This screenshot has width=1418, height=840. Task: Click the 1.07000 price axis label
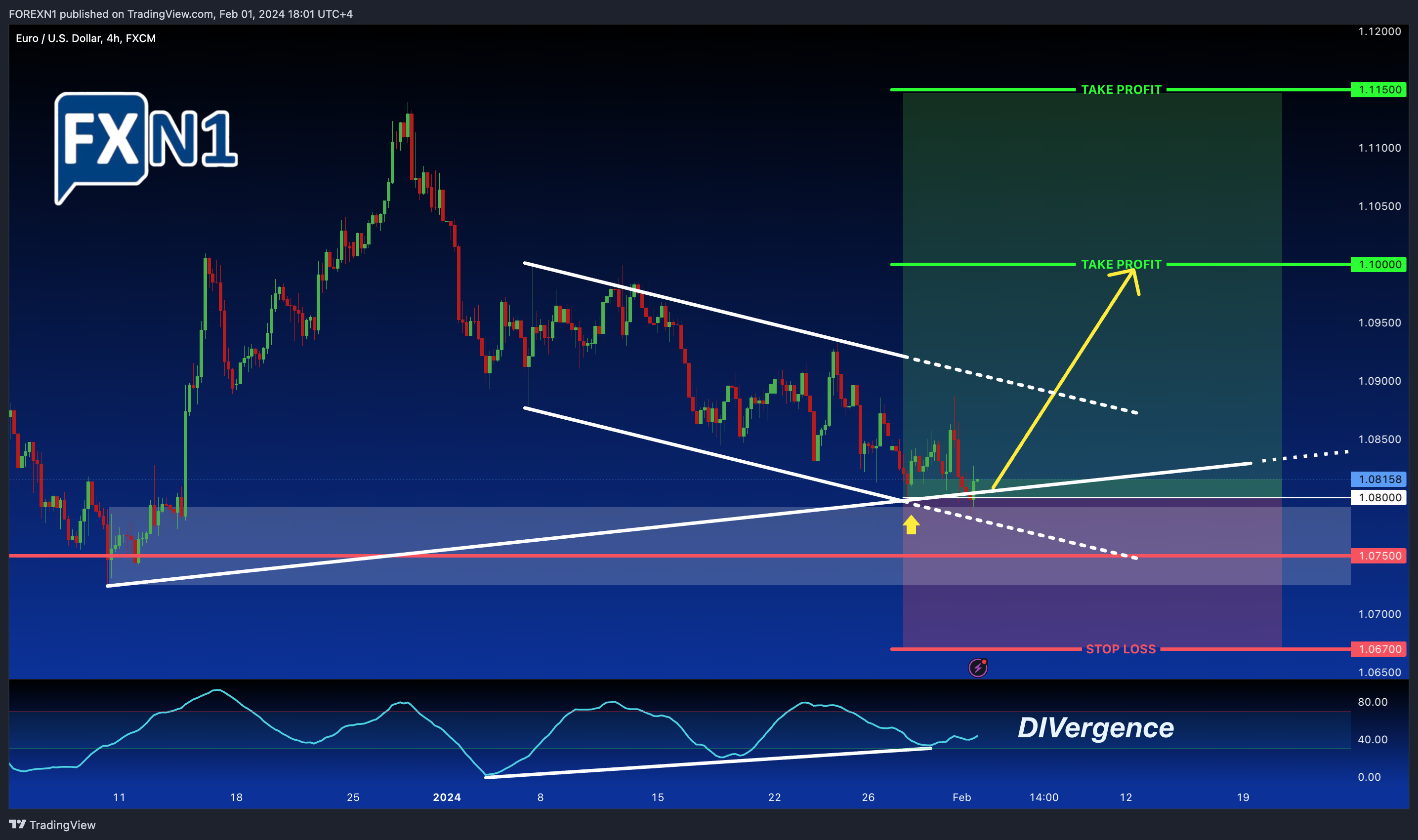1379,614
